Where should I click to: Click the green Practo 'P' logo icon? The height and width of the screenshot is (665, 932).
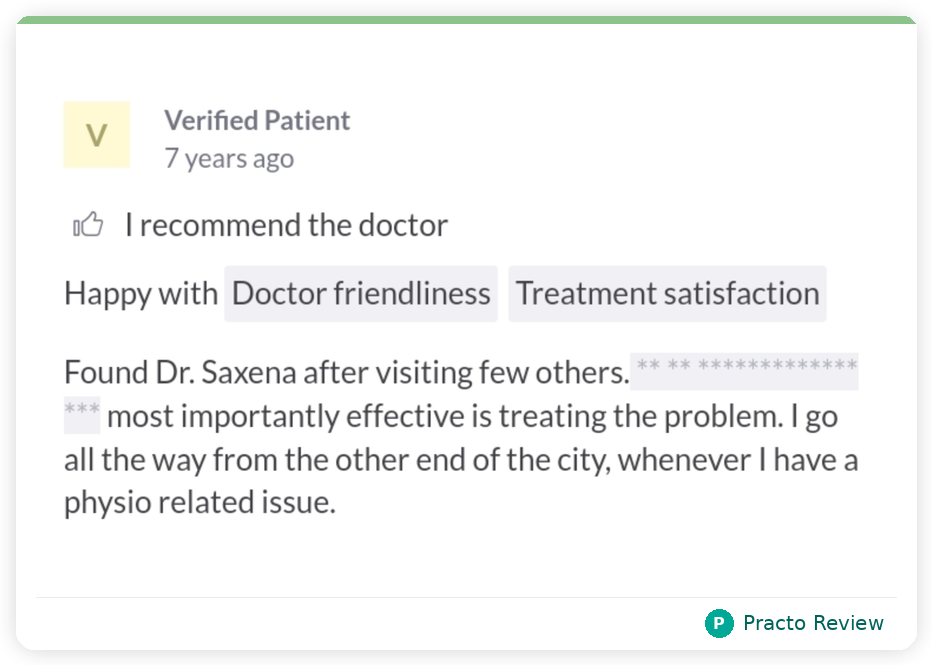tap(719, 624)
